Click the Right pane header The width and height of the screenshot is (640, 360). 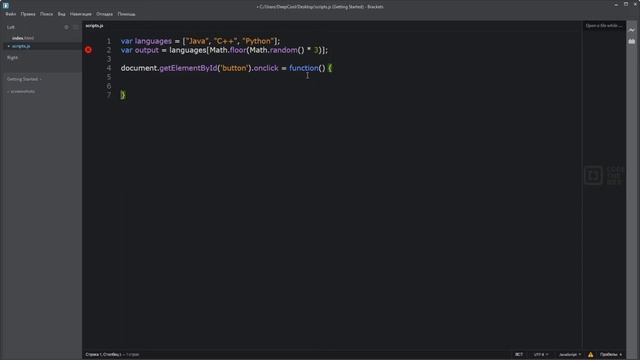coord(12,58)
